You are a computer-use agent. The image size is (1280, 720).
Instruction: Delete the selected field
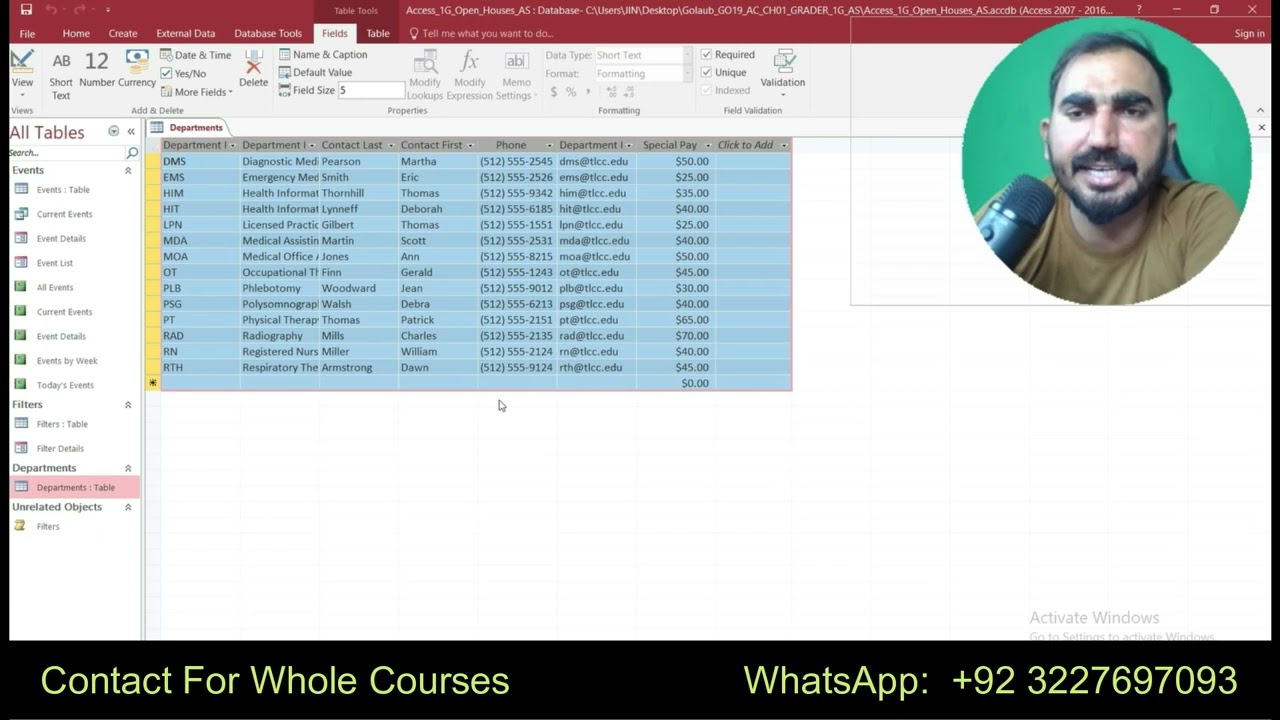point(253,69)
